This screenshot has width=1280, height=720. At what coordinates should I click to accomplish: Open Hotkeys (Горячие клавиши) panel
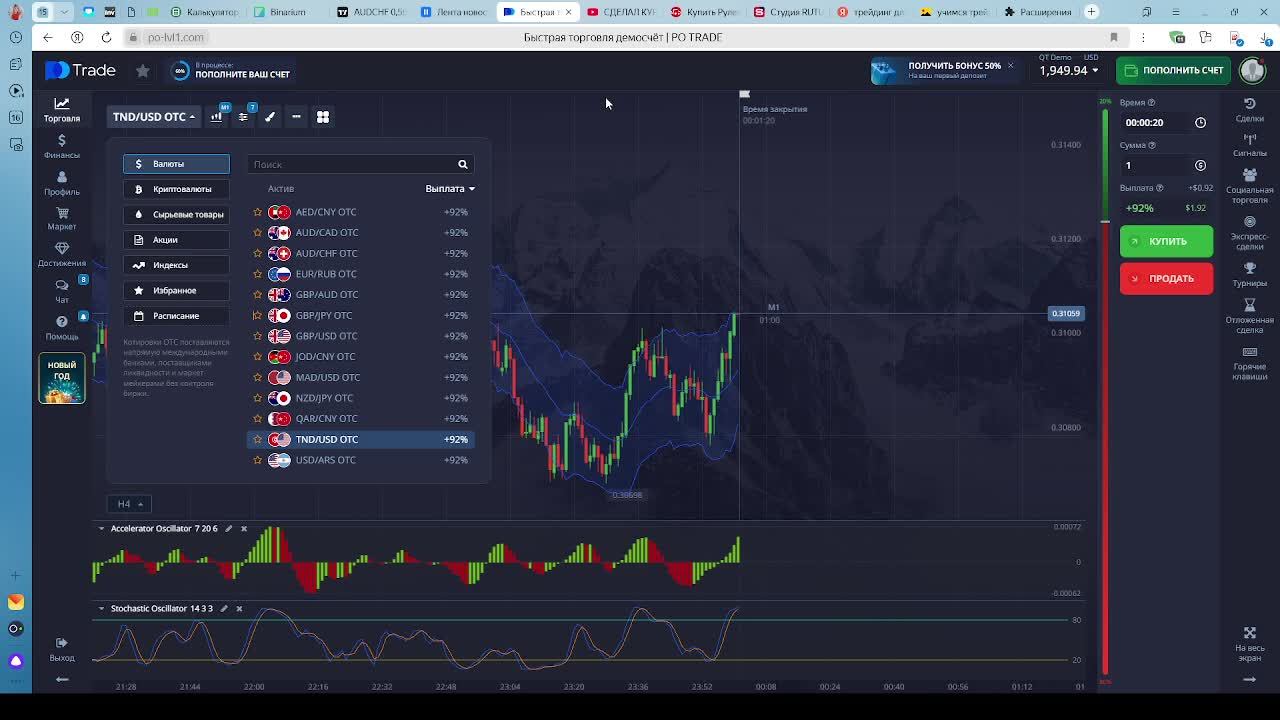click(x=1249, y=364)
